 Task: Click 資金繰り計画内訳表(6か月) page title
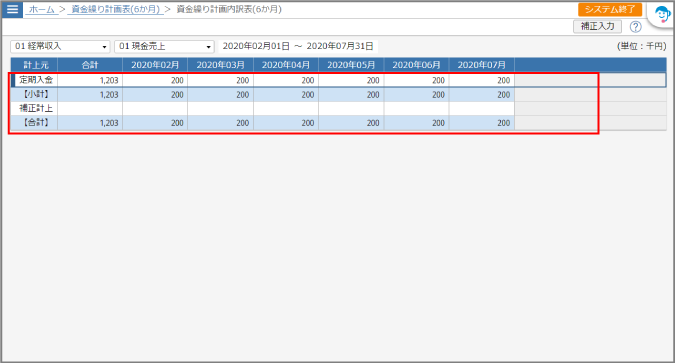coord(229,9)
